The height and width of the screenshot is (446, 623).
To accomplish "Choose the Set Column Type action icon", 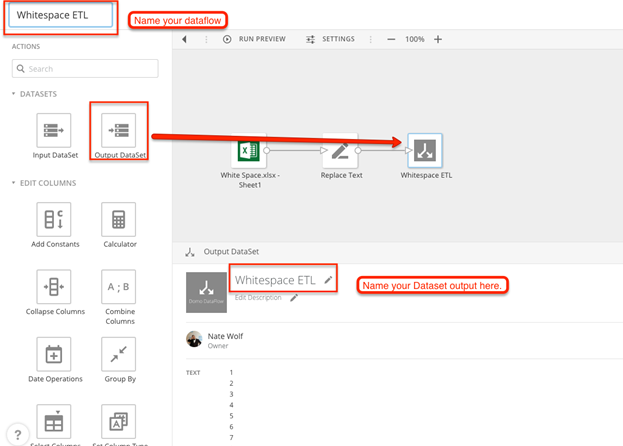I will click(x=118, y=421).
